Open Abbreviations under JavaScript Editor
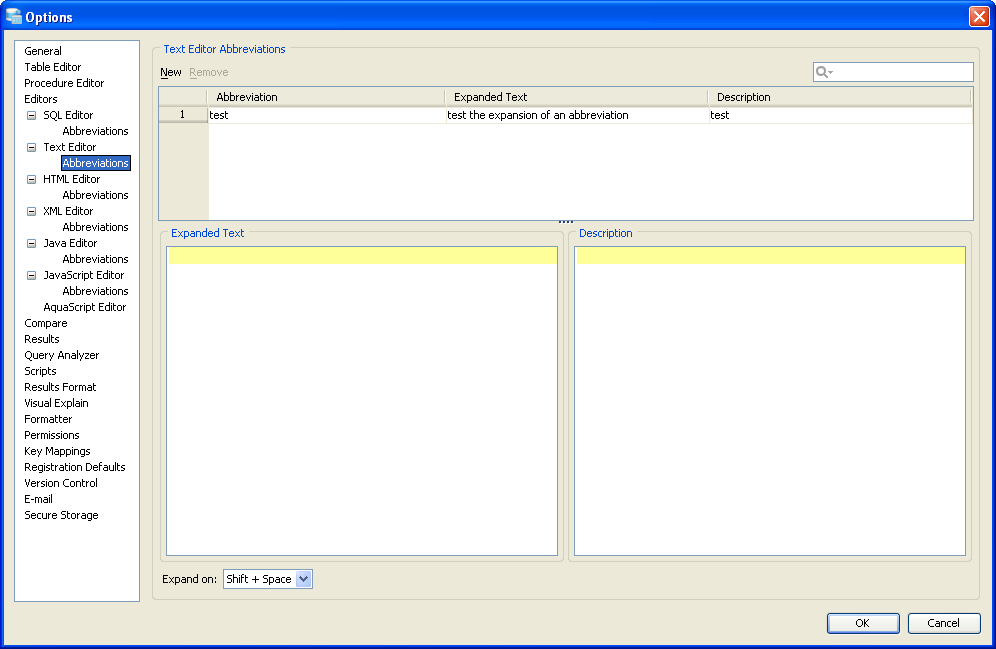 pos(95,291)
